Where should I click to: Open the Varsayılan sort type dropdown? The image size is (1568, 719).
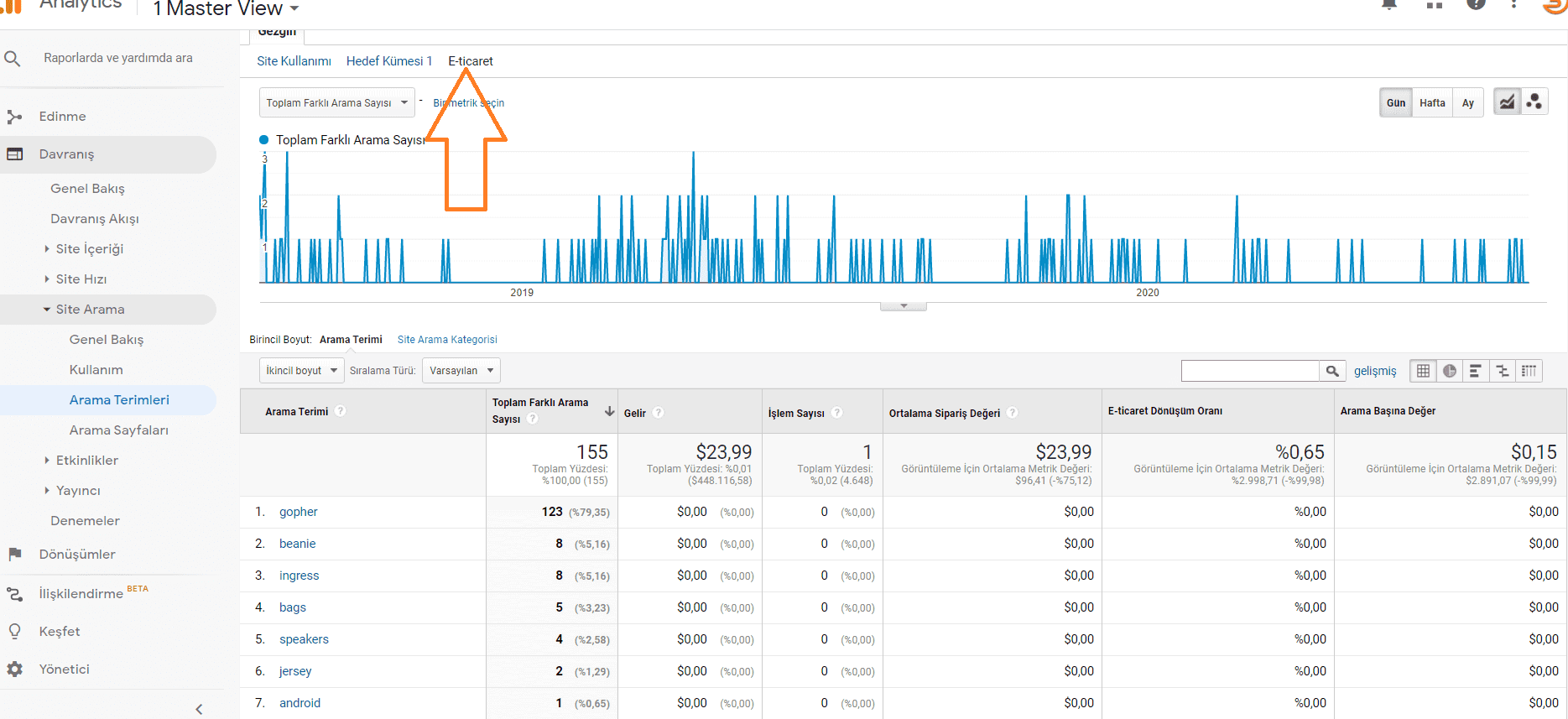(461, 371)
